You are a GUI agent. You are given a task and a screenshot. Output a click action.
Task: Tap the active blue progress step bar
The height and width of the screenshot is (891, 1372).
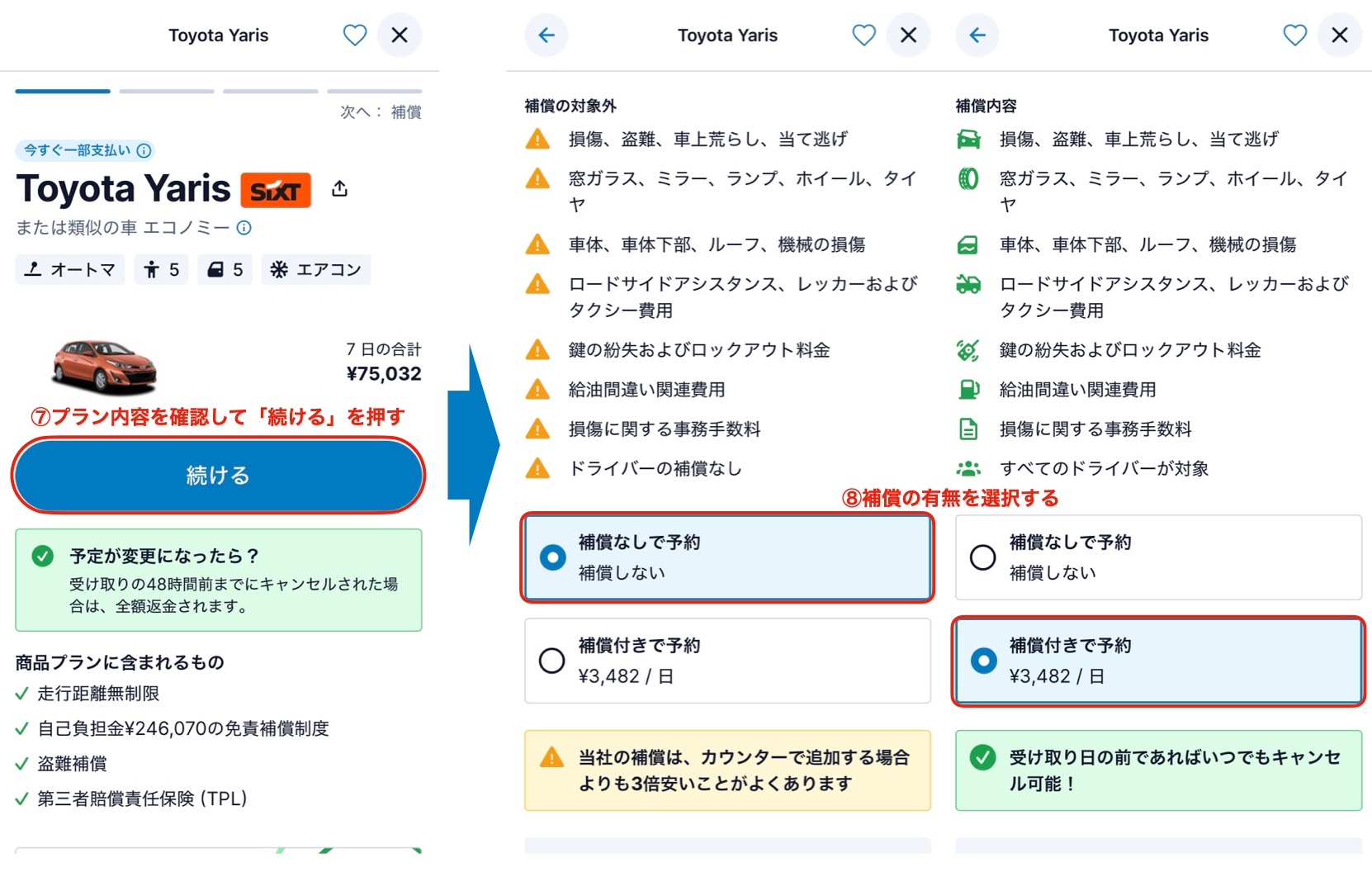click(63, 91)
